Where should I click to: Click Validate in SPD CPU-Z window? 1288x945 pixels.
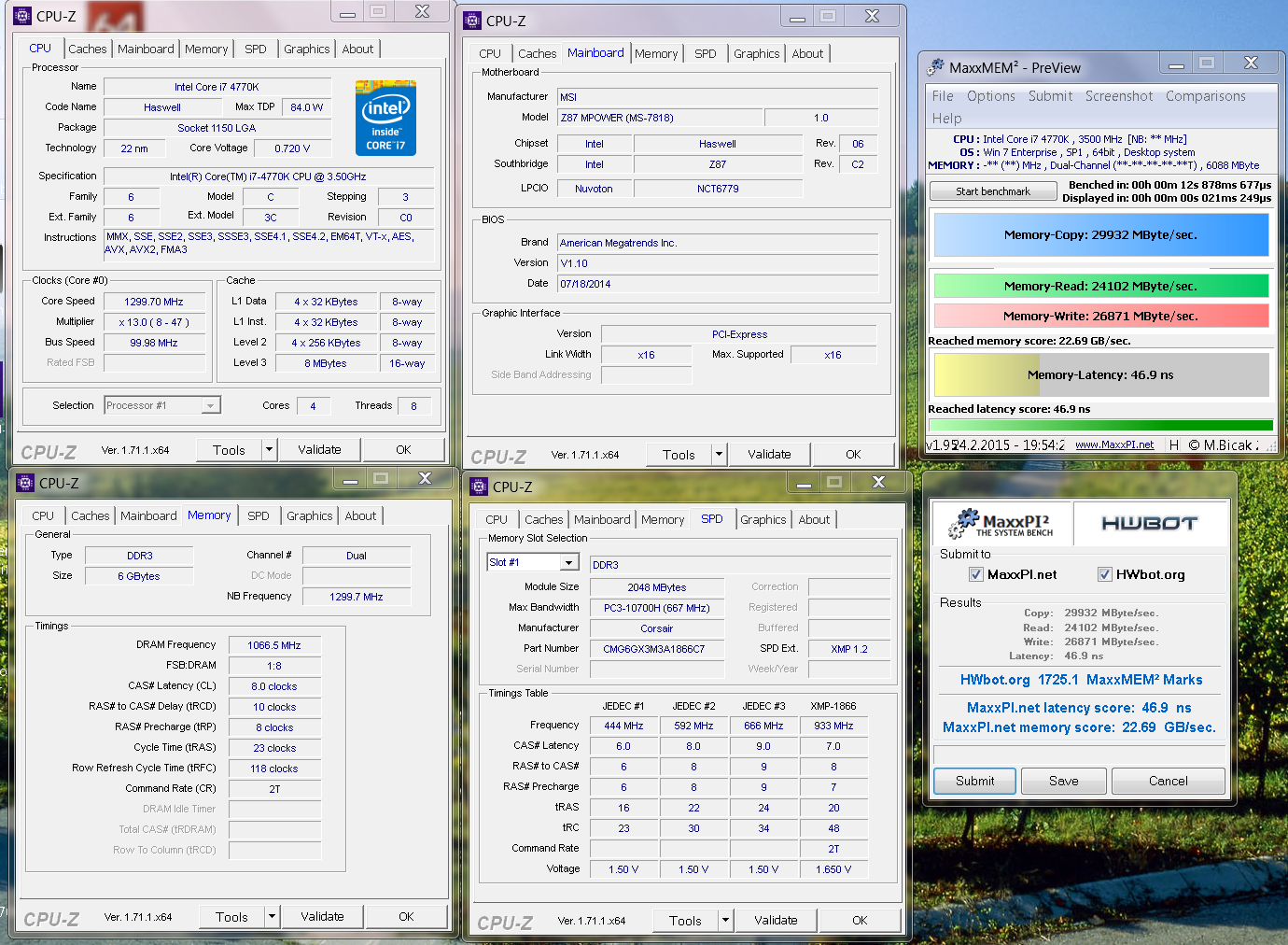[776, 920]
